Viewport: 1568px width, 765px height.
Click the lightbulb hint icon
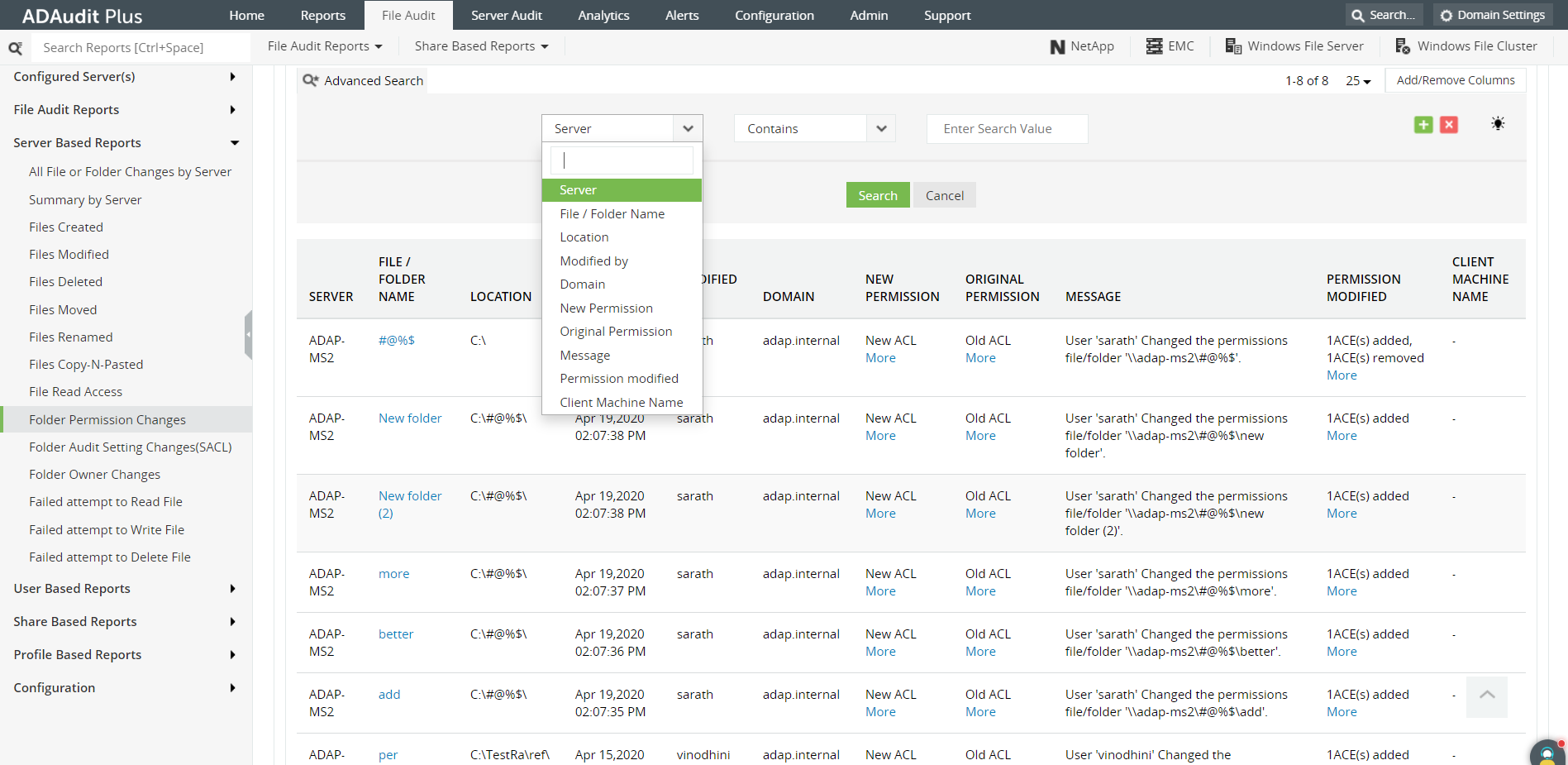pyautogui.click(x=1498, y=122)
